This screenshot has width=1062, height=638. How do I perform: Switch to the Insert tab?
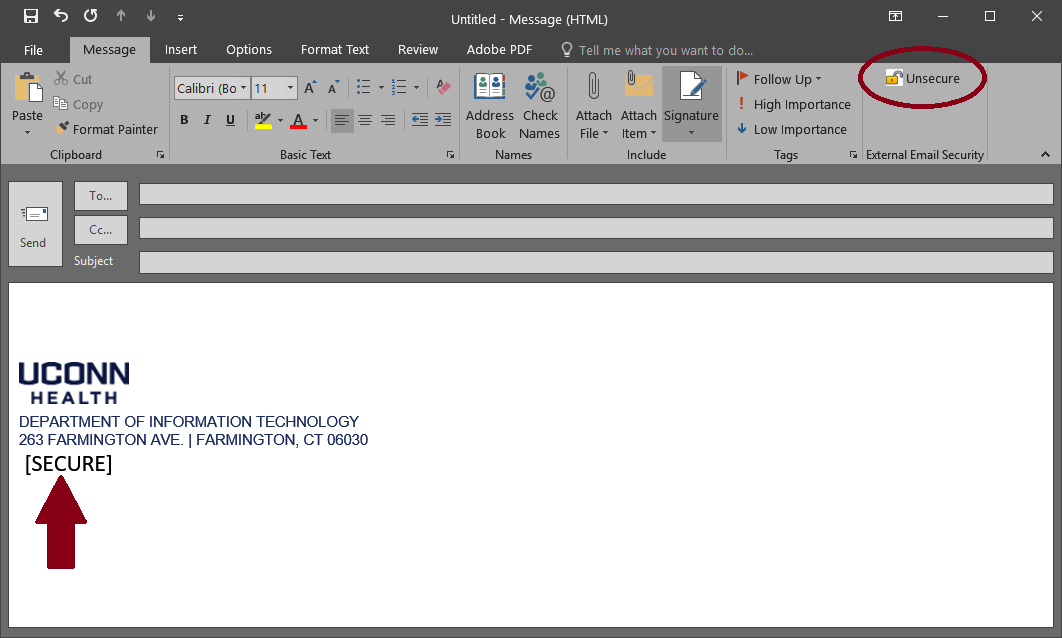coord(181,49)
